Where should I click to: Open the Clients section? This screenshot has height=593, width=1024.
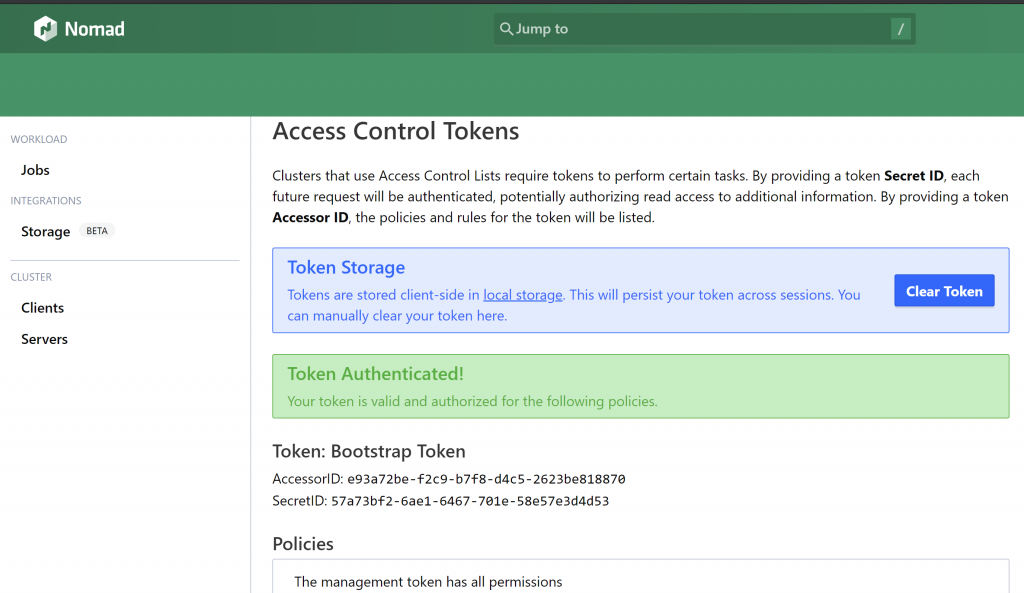pyautogui.click(x=42, y=308)
